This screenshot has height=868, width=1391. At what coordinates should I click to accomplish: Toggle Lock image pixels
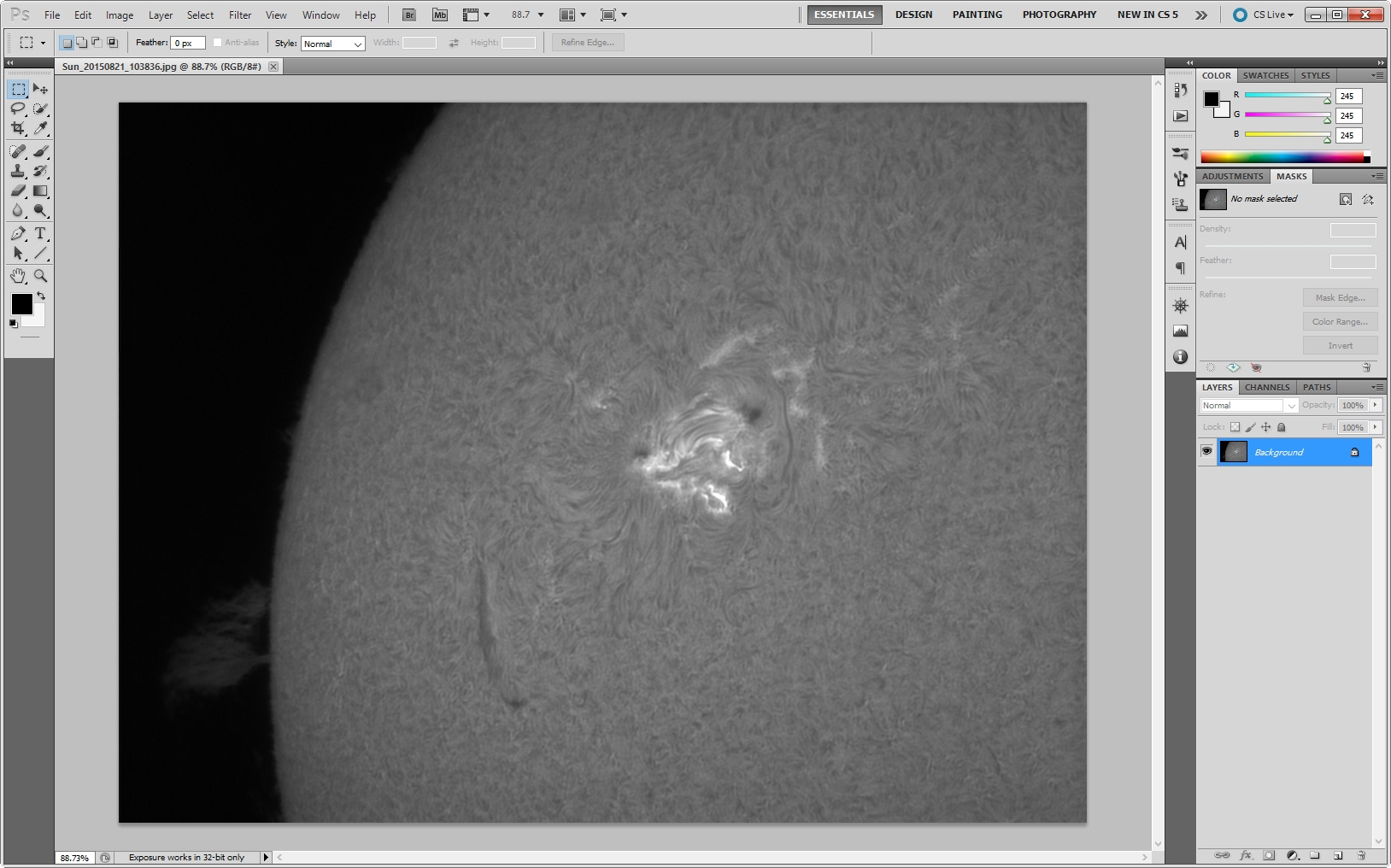[x=1250, y=427]
